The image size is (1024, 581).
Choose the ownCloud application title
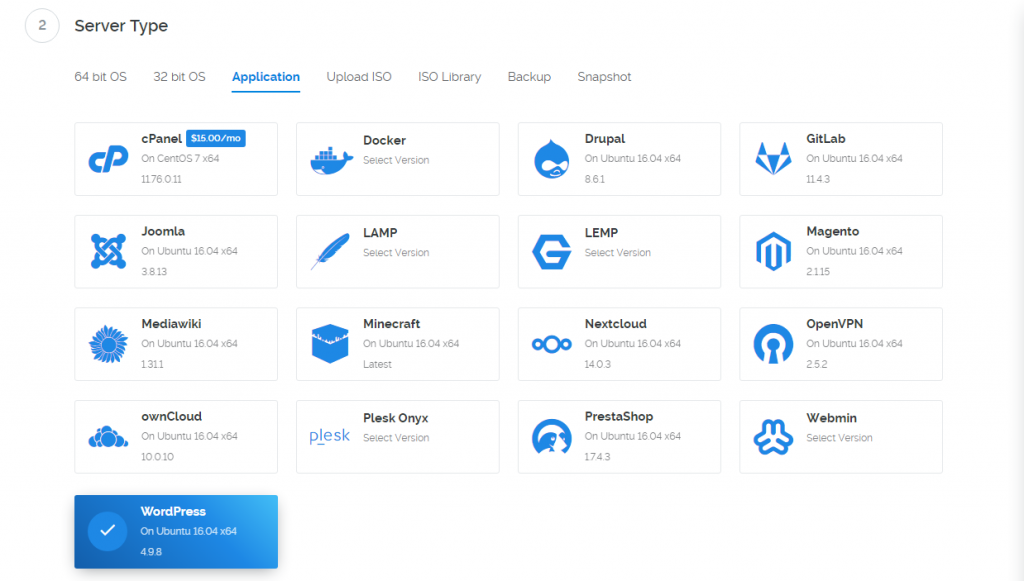(x=172, y=416)
